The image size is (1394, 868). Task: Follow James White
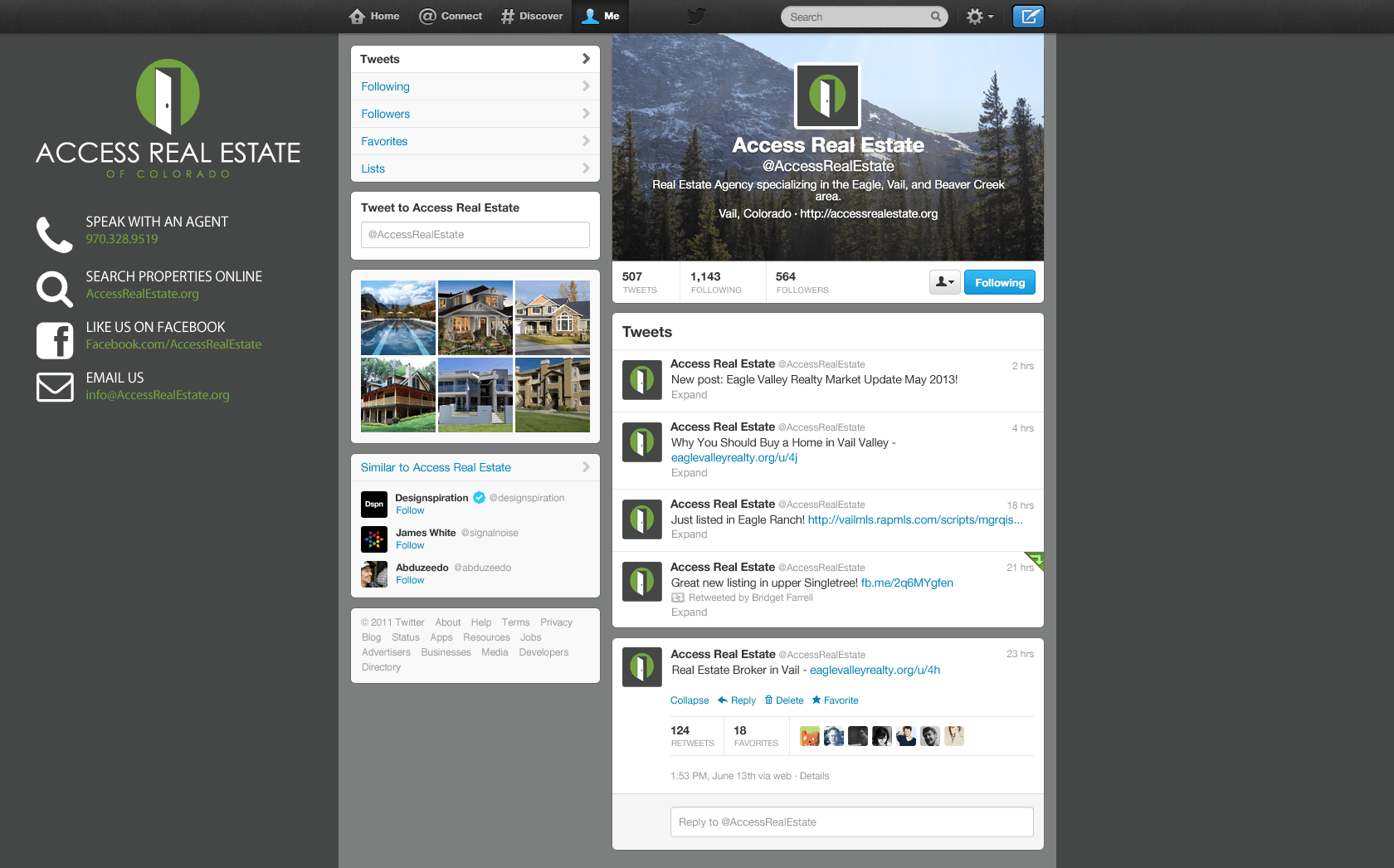click(x=410, y=545)
